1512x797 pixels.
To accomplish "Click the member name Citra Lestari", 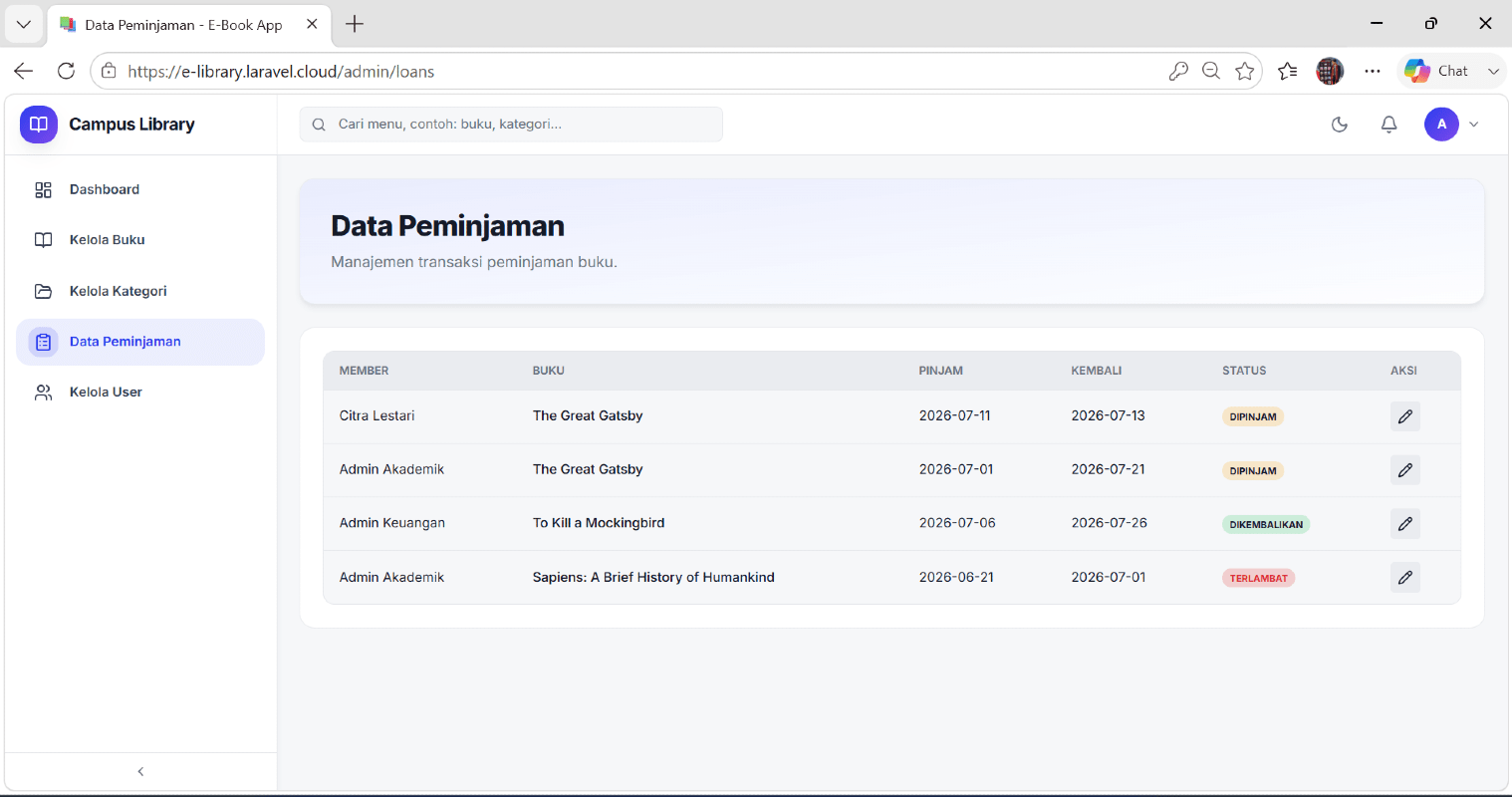I will (x=377, y=415).
